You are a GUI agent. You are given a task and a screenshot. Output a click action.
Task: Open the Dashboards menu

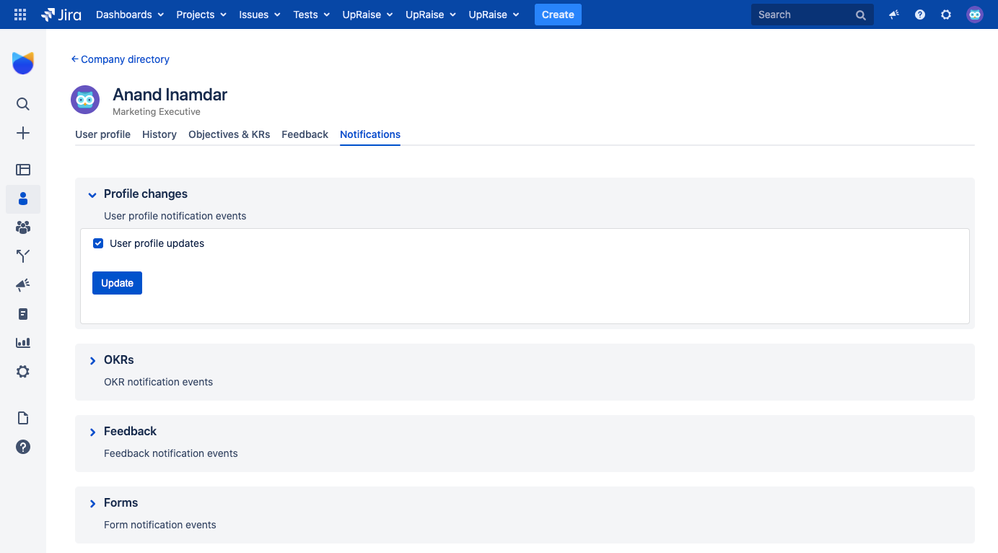click(x=130, y=14)
